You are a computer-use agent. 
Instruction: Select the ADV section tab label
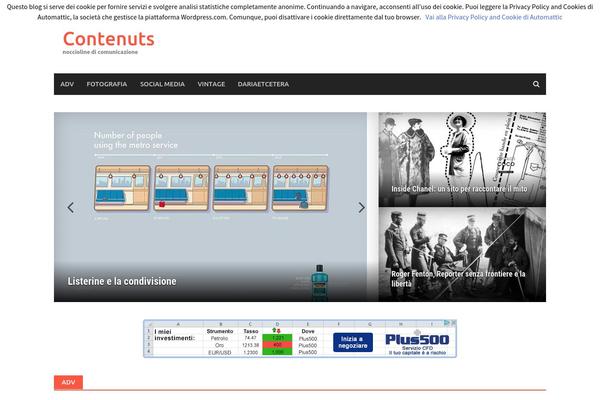68,382
